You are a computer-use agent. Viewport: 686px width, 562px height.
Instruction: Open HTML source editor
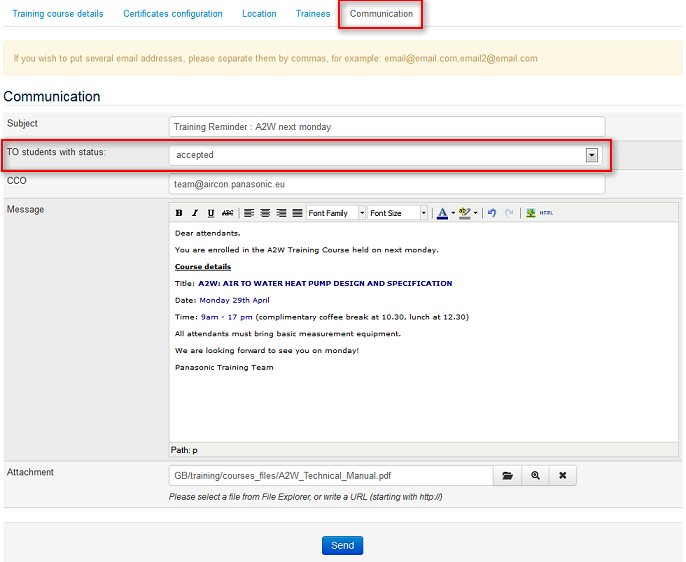click(x=546, y=213)
